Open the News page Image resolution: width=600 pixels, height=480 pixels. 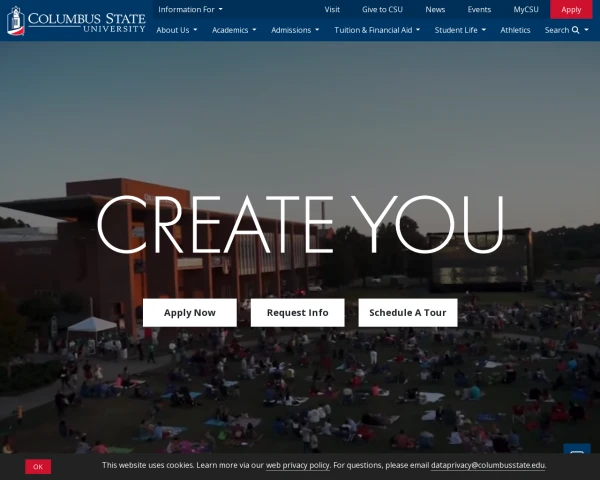point(435,10)
